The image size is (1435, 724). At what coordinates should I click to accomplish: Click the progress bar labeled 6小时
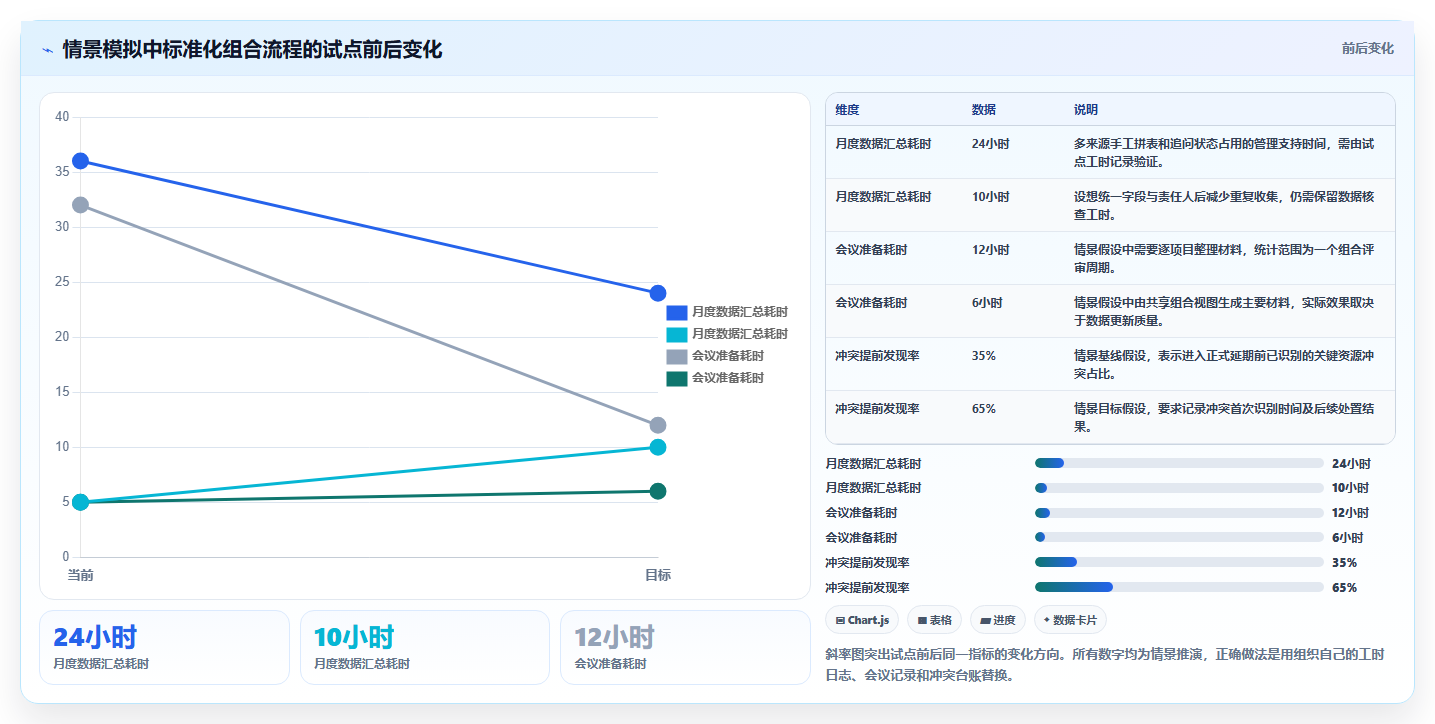coord(1179,537)
